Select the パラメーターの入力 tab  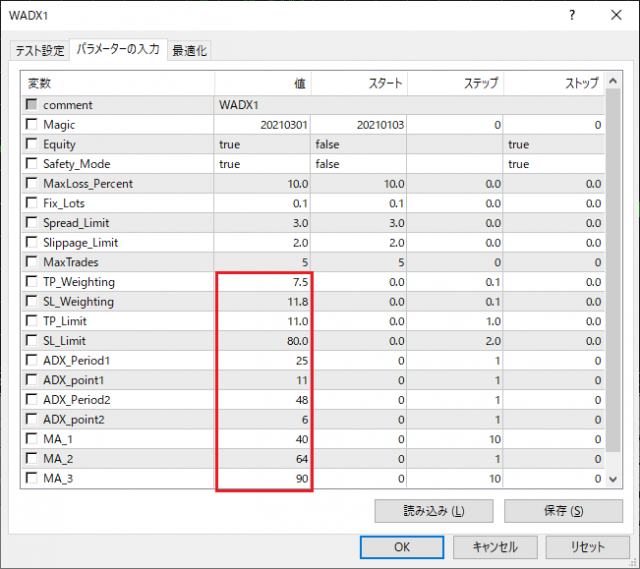pos(118,49)
